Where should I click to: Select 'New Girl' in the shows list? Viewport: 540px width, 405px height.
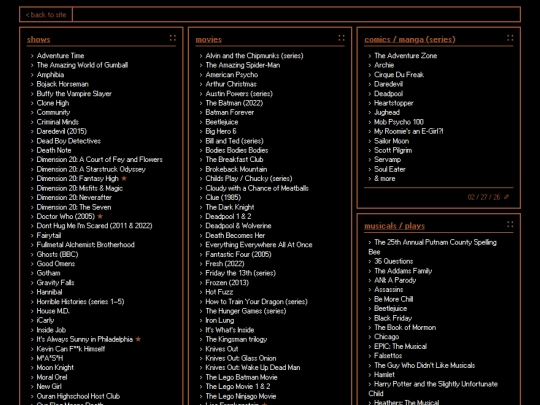[49, 386]
